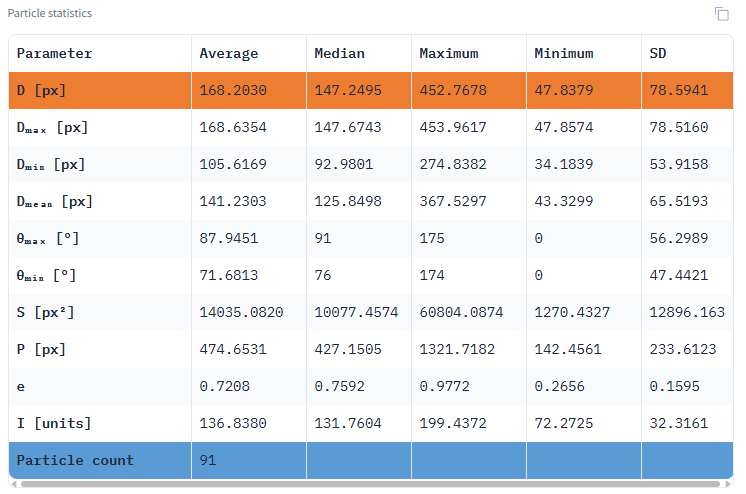Click the value 141.2303

click(x=233, y=202)
